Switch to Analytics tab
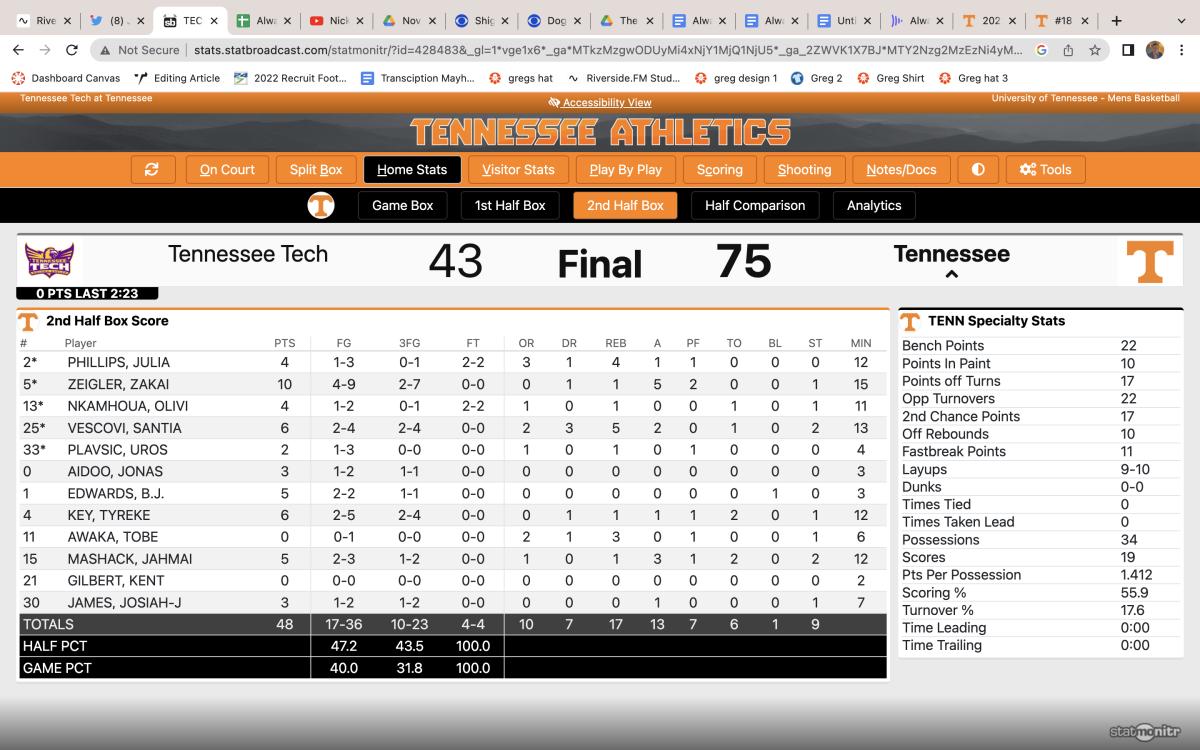The height and width of the screenshot is (750, 1200). [874, 205]
